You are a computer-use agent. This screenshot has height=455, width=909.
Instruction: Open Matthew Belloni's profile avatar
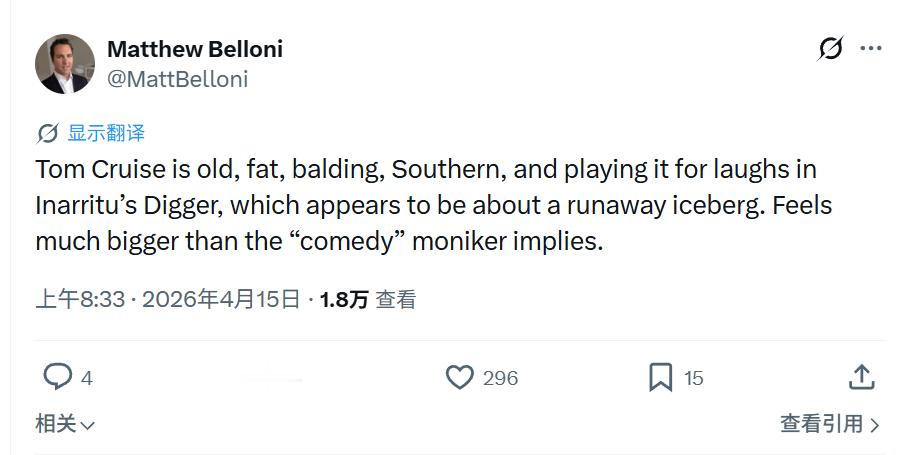tap(65, 64)
